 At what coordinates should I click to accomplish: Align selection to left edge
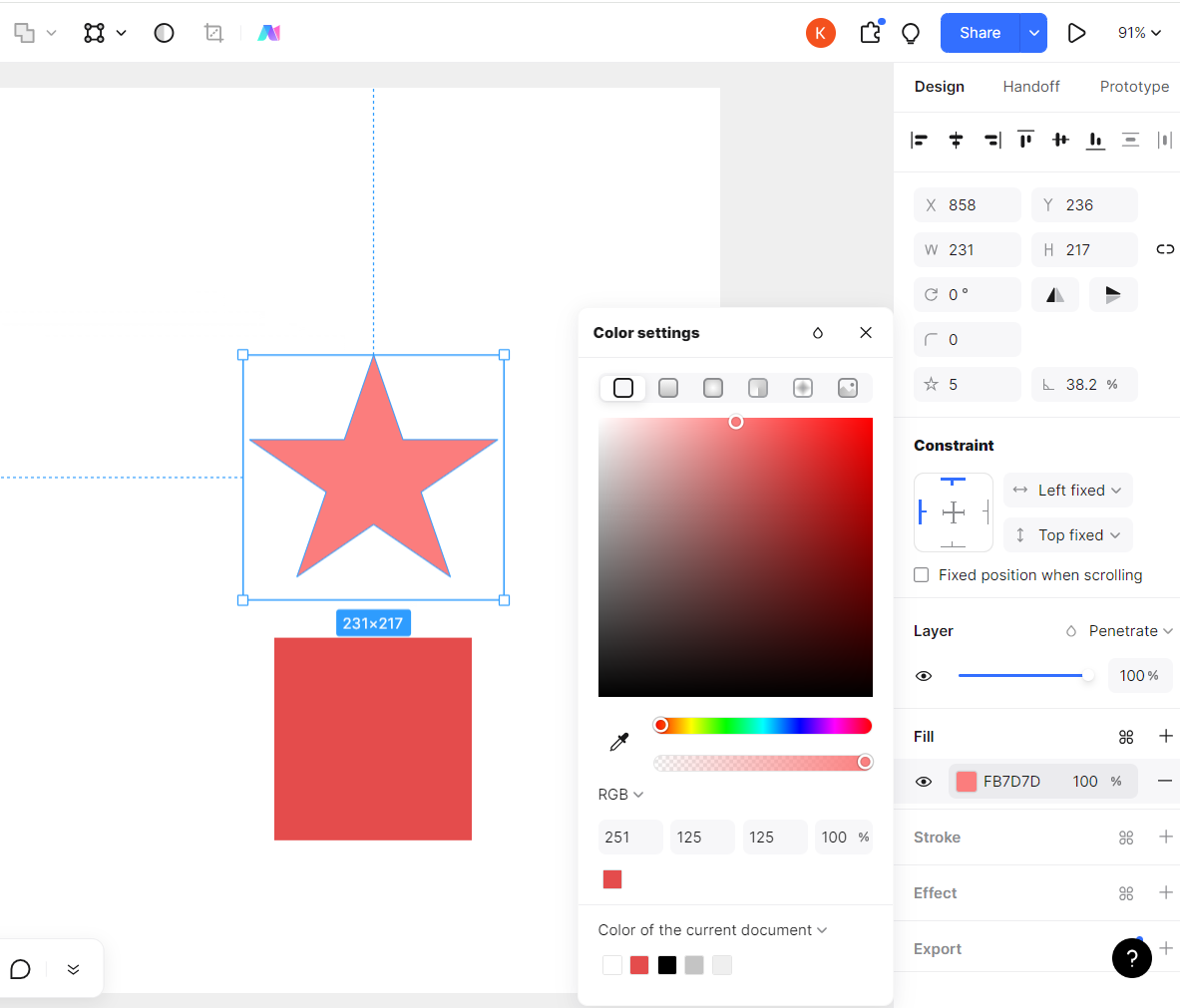coord(919,140)
